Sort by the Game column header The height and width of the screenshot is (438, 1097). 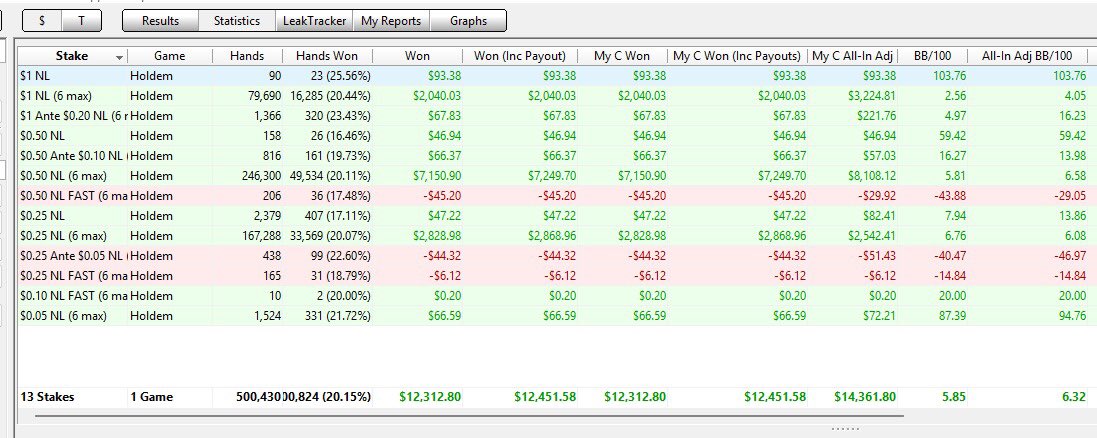click(170, 56)
